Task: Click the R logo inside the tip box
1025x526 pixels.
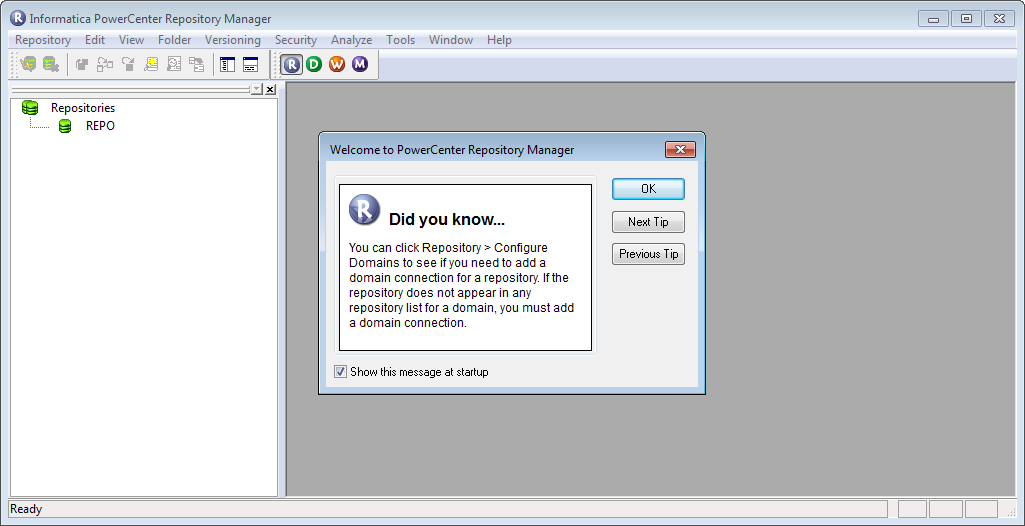Action: point(364,209)
